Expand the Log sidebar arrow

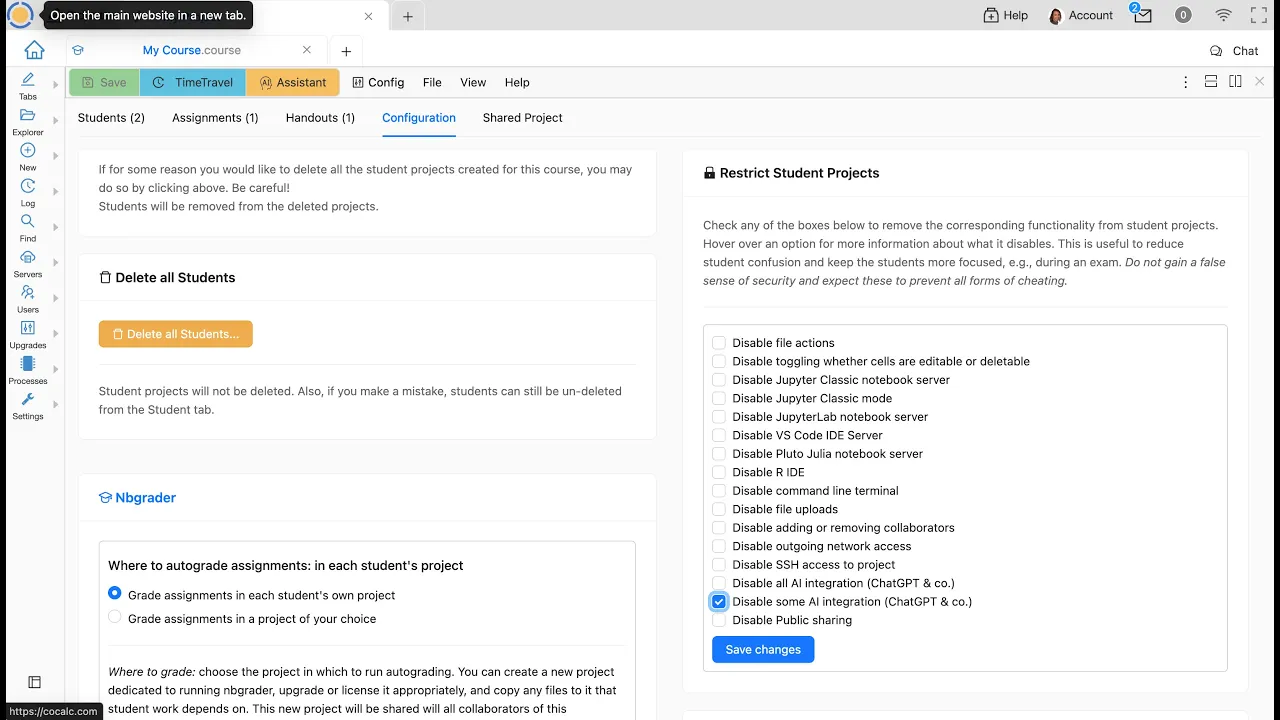pyautogui.click(x=55, y=192)
